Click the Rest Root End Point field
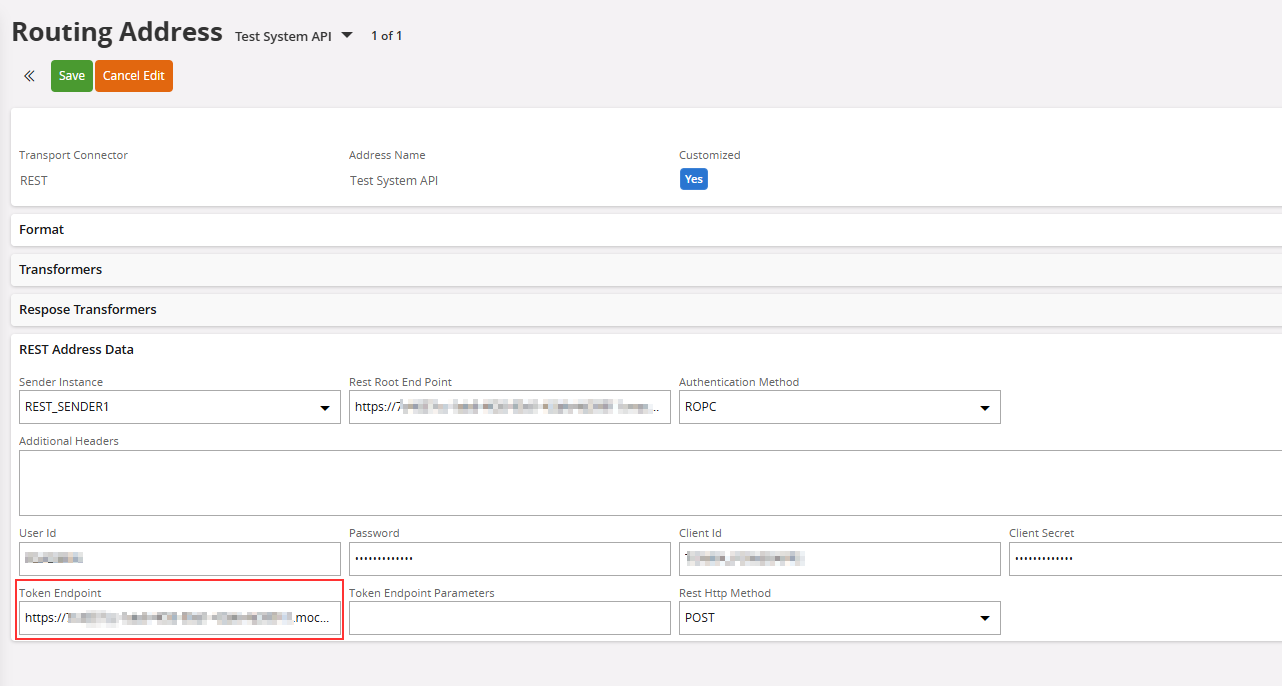The width and height of the screenshot is (1282, 686). [509, 407]
